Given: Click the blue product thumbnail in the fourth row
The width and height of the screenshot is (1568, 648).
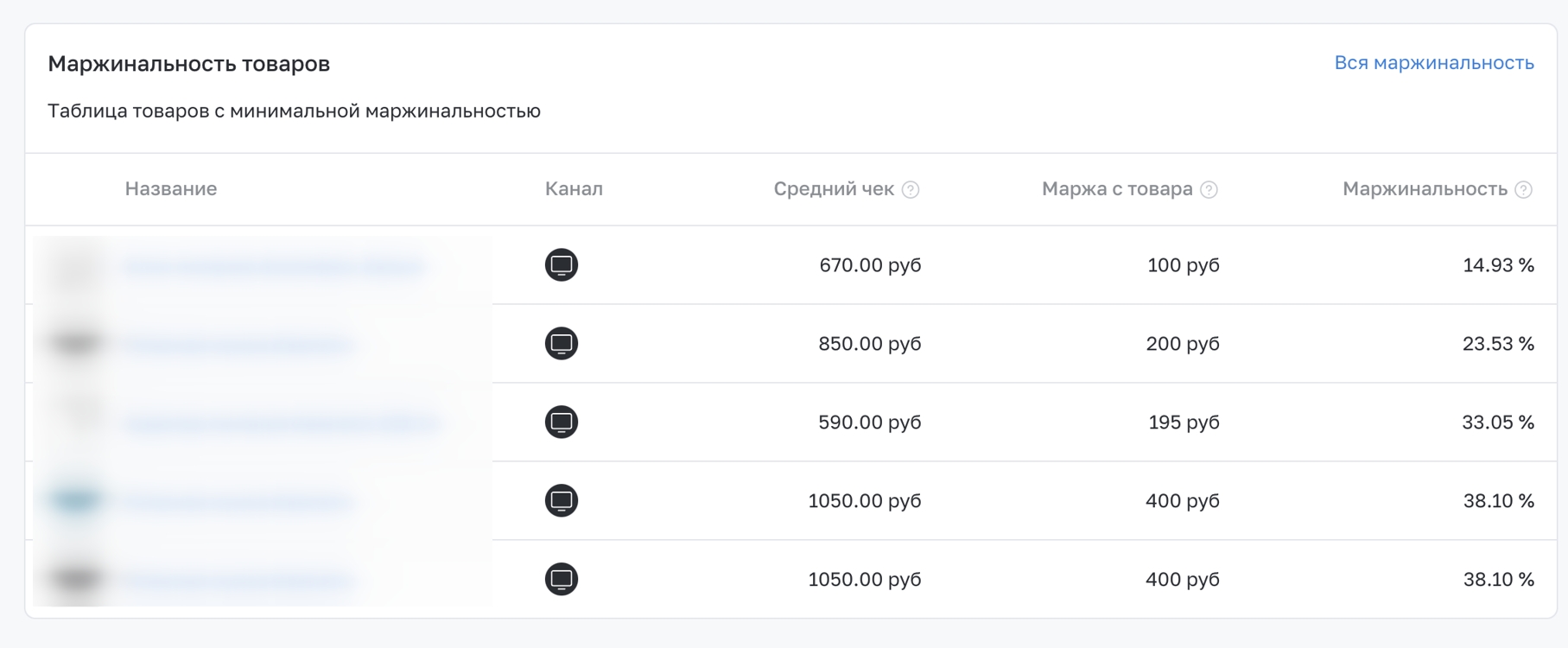Looking at the screenshot, I should 76,500.
